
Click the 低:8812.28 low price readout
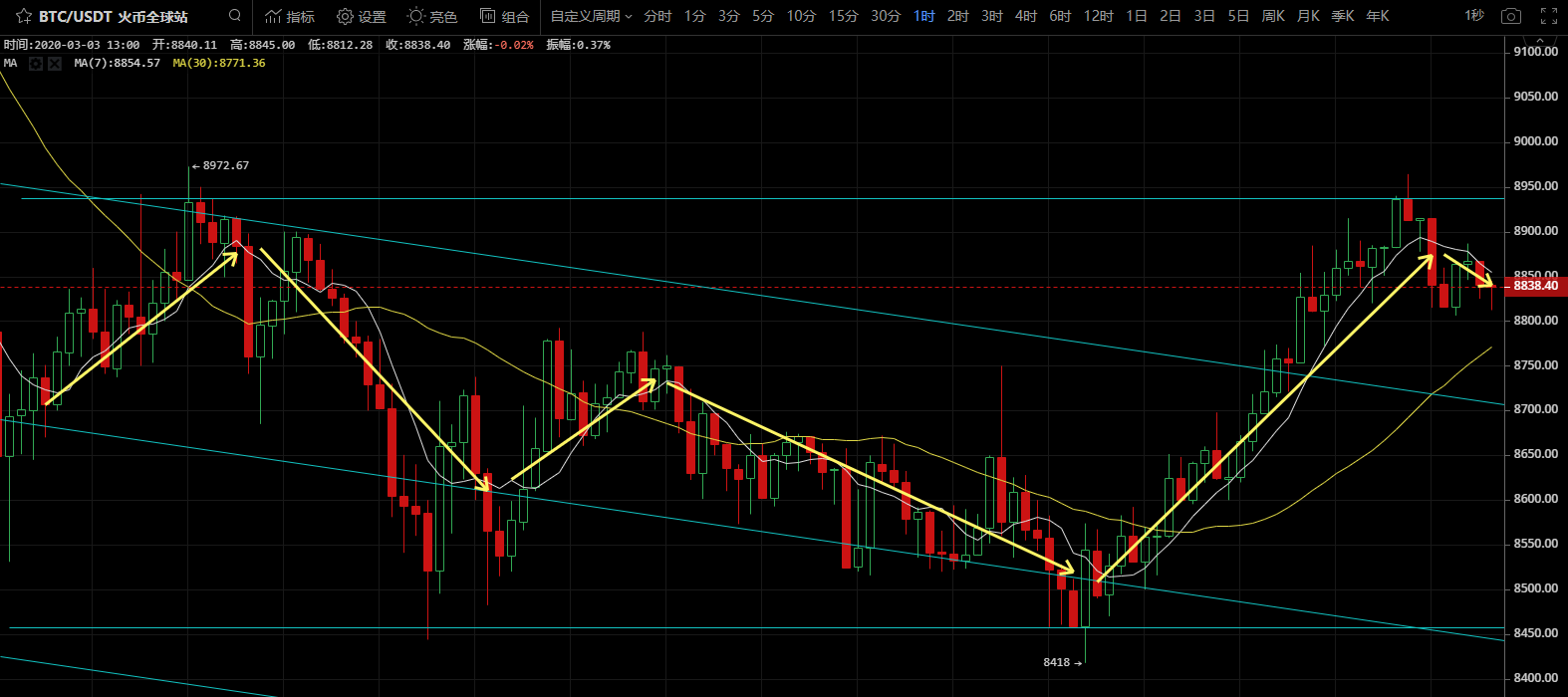pos(340,45)
